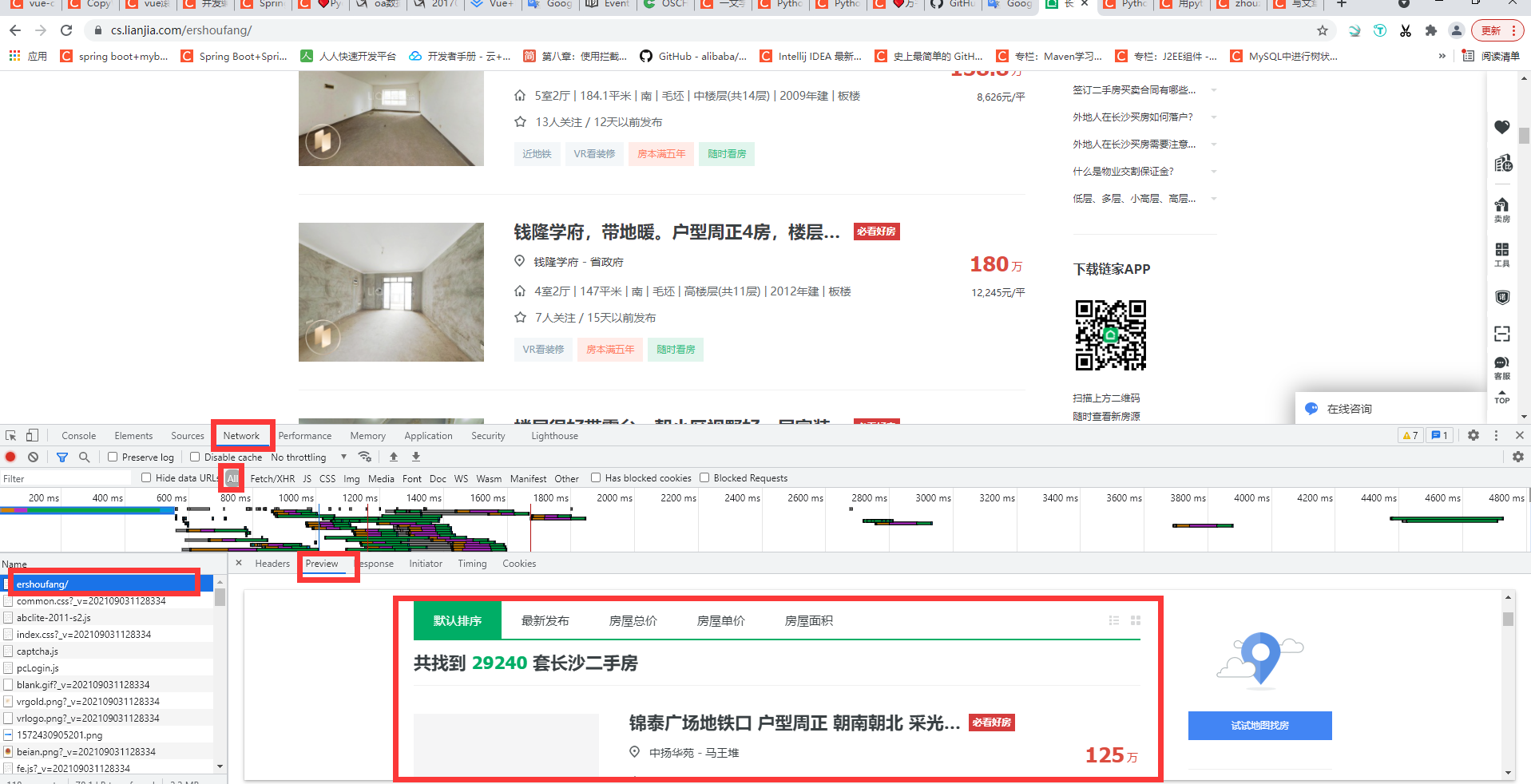Open listing 钱隆学府，带地暖 title link
1531x784 pixels.
(676, 232)
